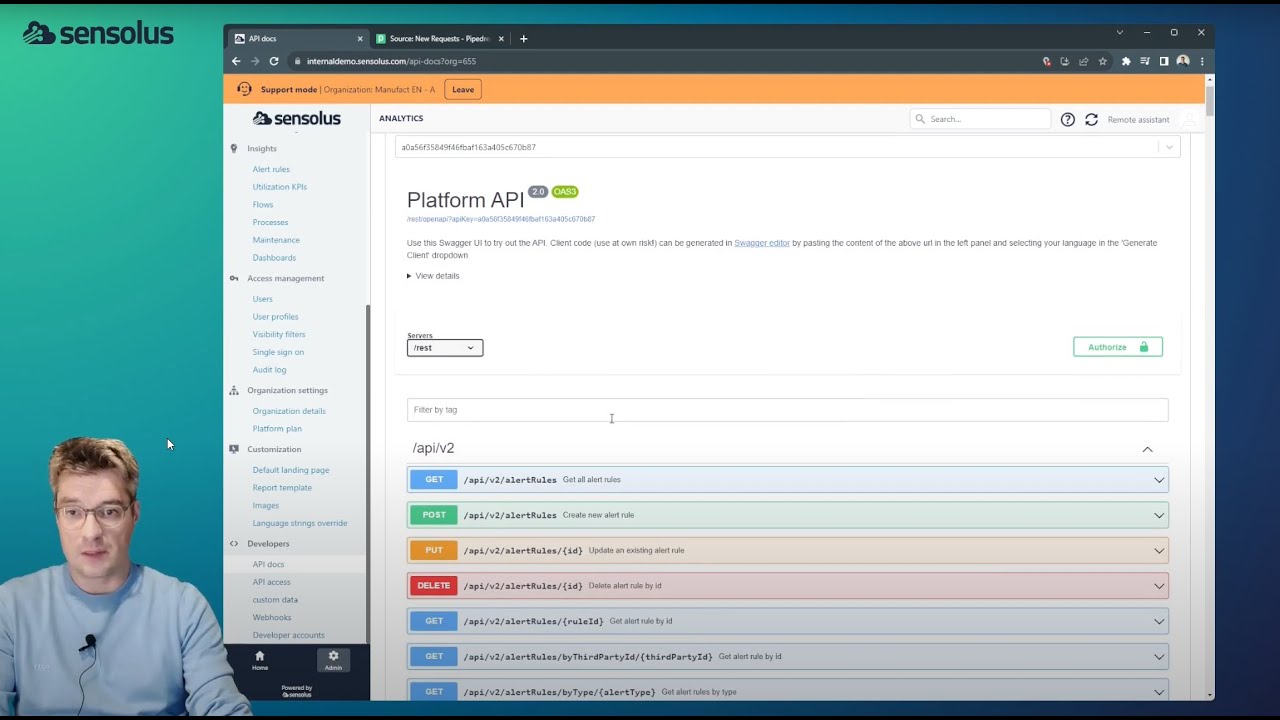Open Developer accounts in the sidebar
The width and height of the screenshot is (1280, 720).
click(288, 635)
